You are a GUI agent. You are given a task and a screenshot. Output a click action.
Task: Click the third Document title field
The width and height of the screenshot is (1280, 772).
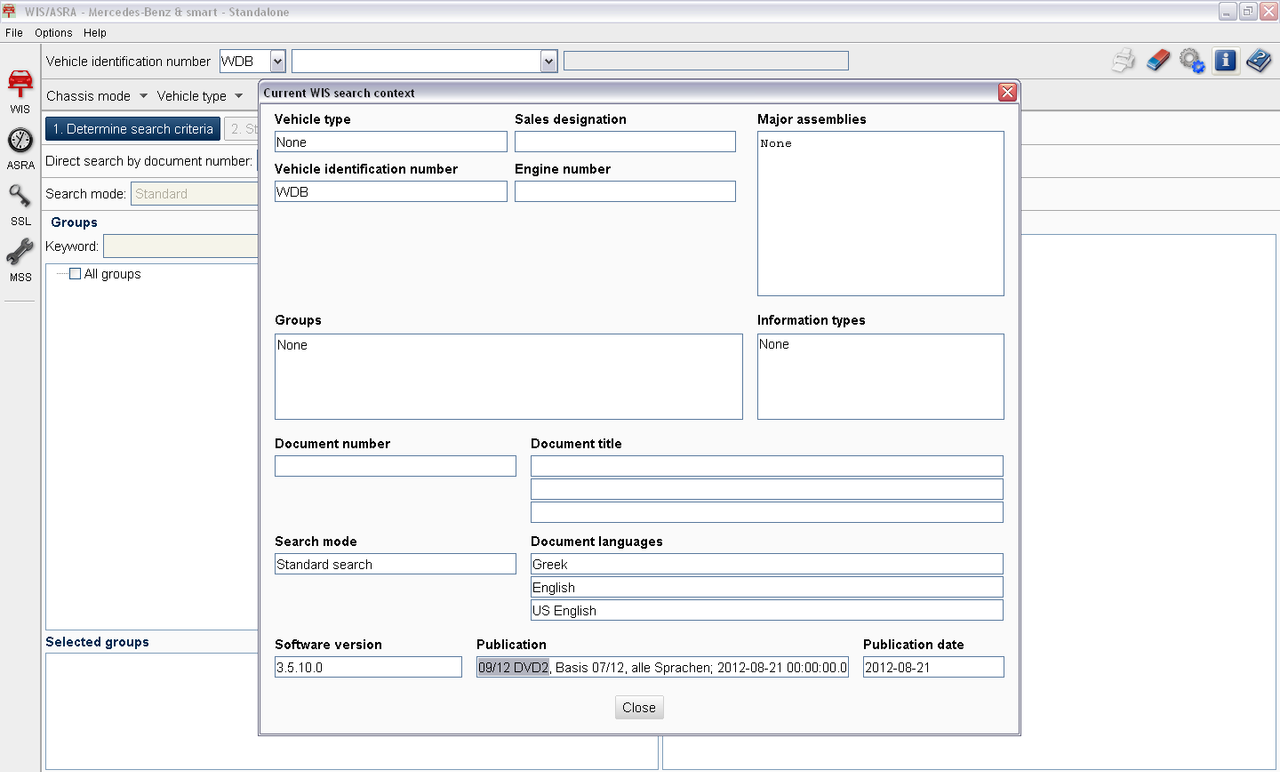click(767, 512)
